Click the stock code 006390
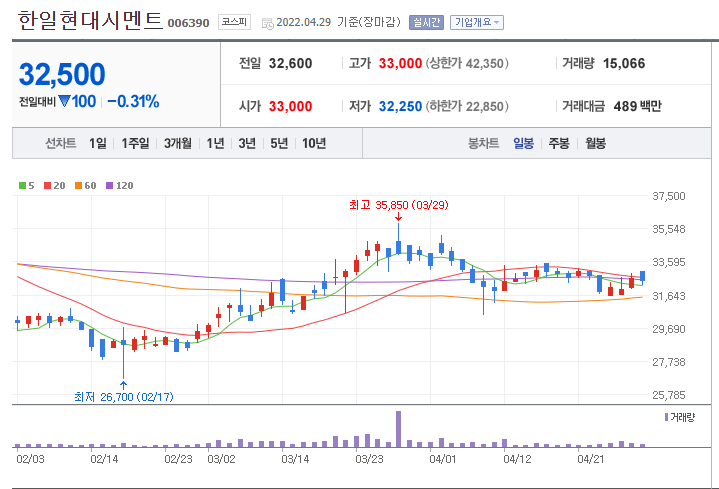 [188, 23]
